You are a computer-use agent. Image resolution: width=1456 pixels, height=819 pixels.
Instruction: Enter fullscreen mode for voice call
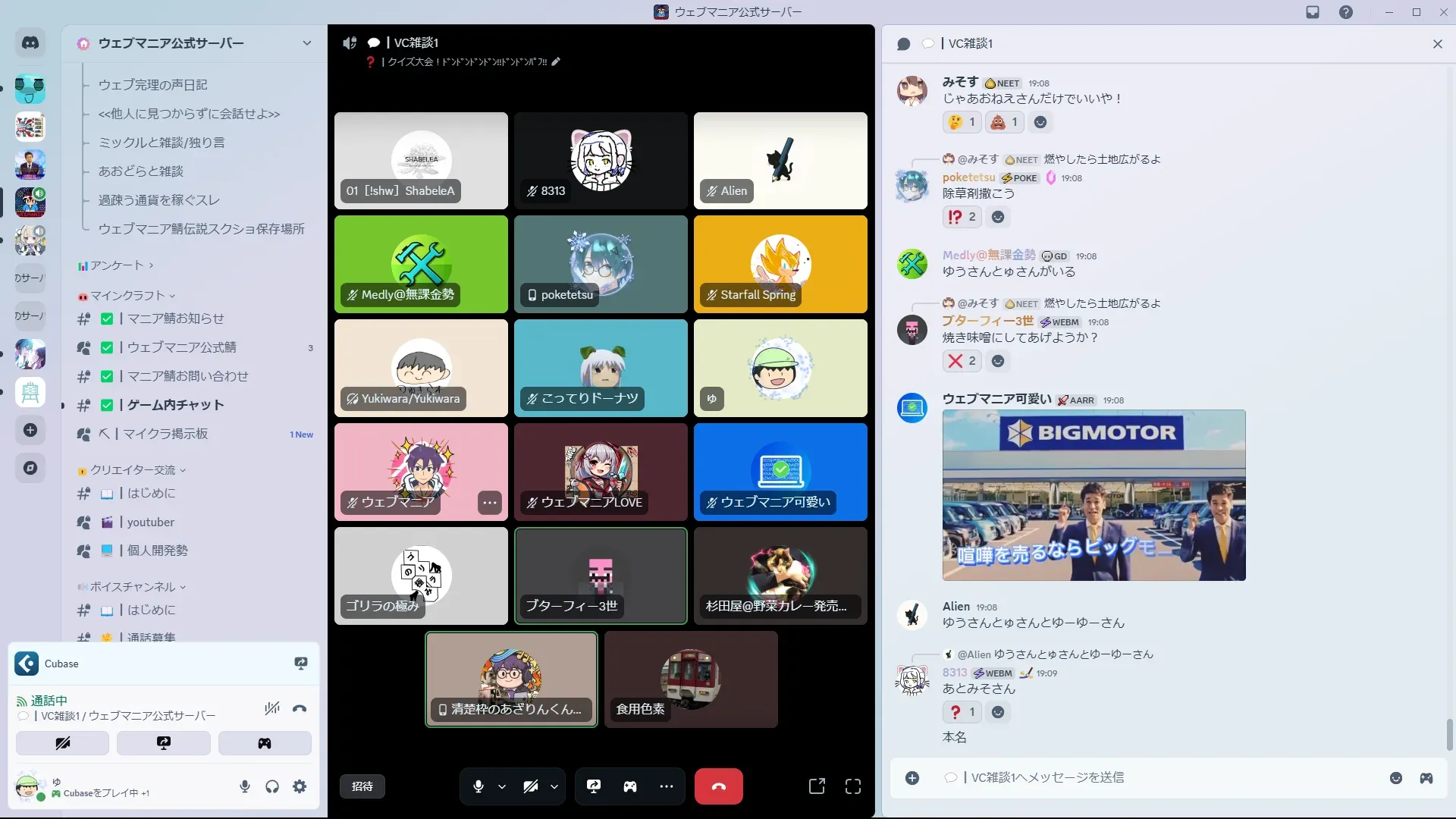coord(853,786)
